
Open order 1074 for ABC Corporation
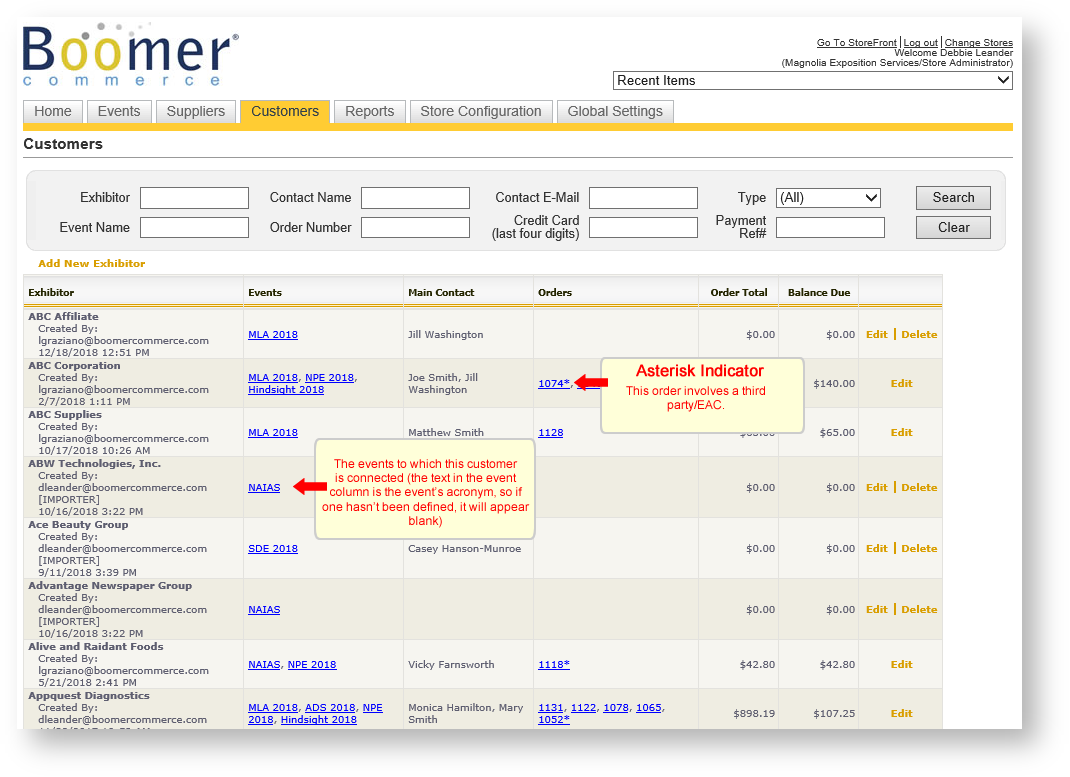[x=553, y=383]
